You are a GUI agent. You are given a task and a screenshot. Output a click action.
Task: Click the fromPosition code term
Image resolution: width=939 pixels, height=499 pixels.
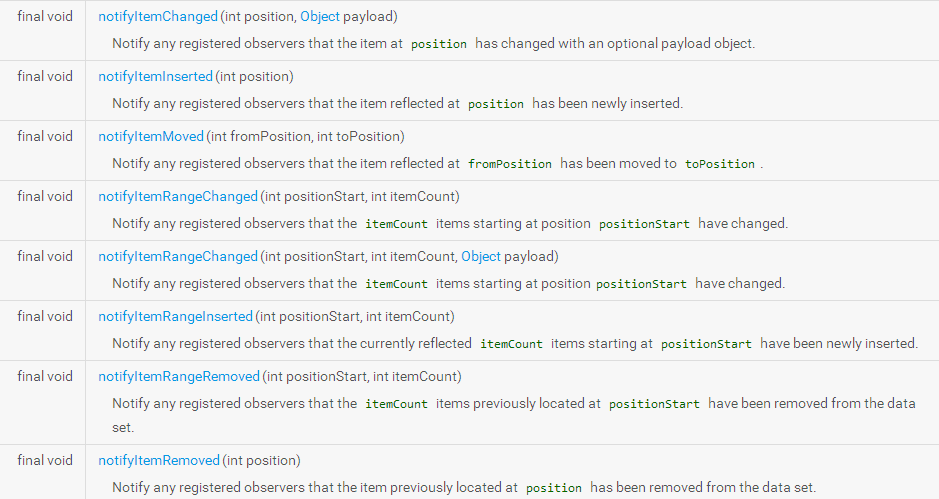coord(510,164)
